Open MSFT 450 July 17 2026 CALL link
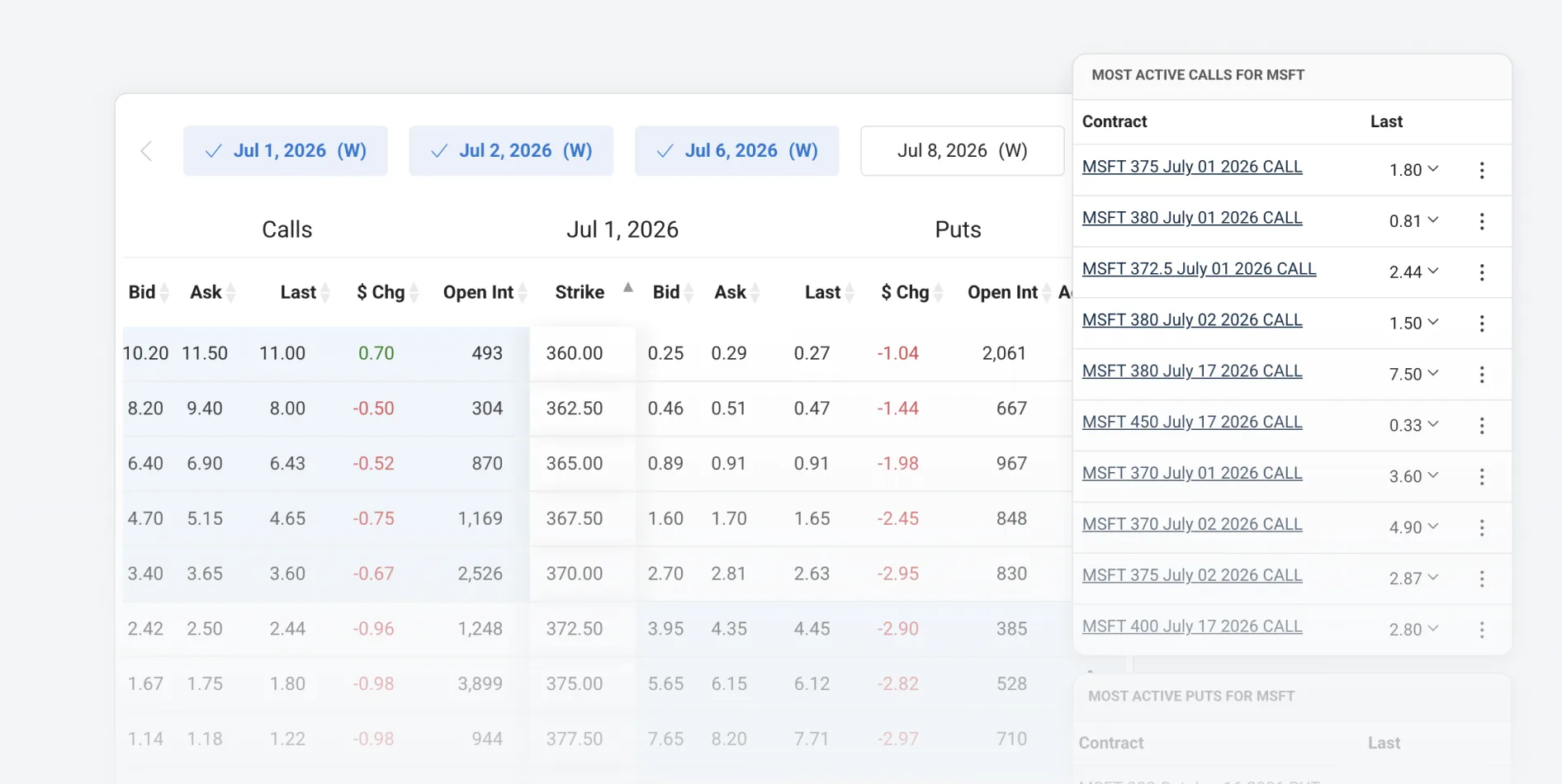Image resolution: width=1562 pixels, height=784 pixels. (x=1192, y=423)
